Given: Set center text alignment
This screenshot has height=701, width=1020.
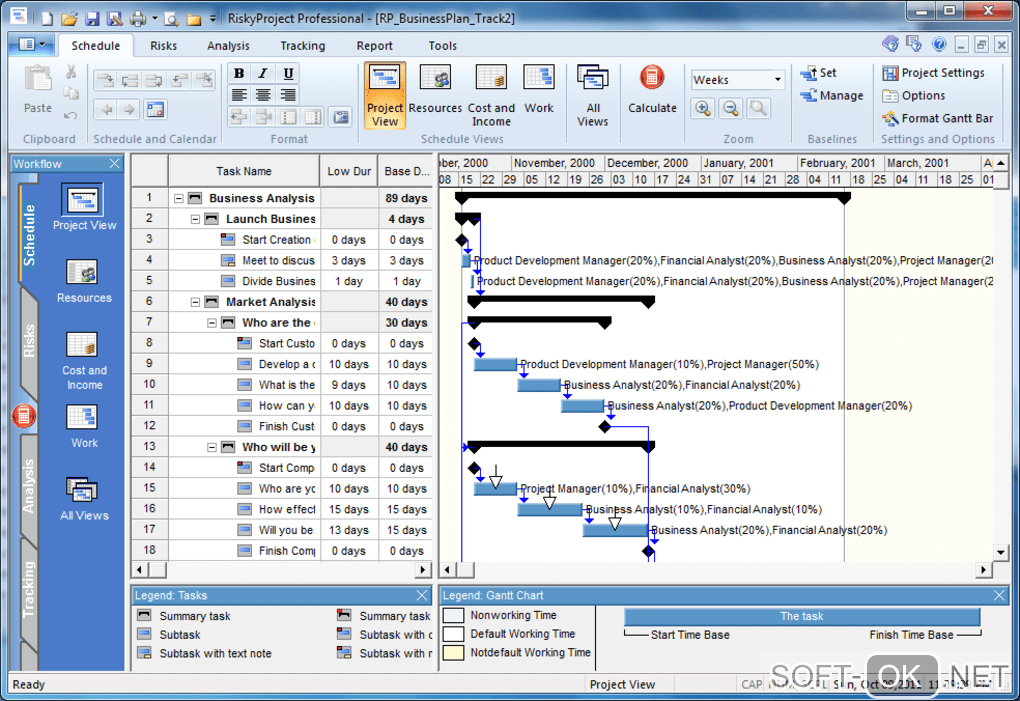Looking at the screenshot, I should [263, 95].
